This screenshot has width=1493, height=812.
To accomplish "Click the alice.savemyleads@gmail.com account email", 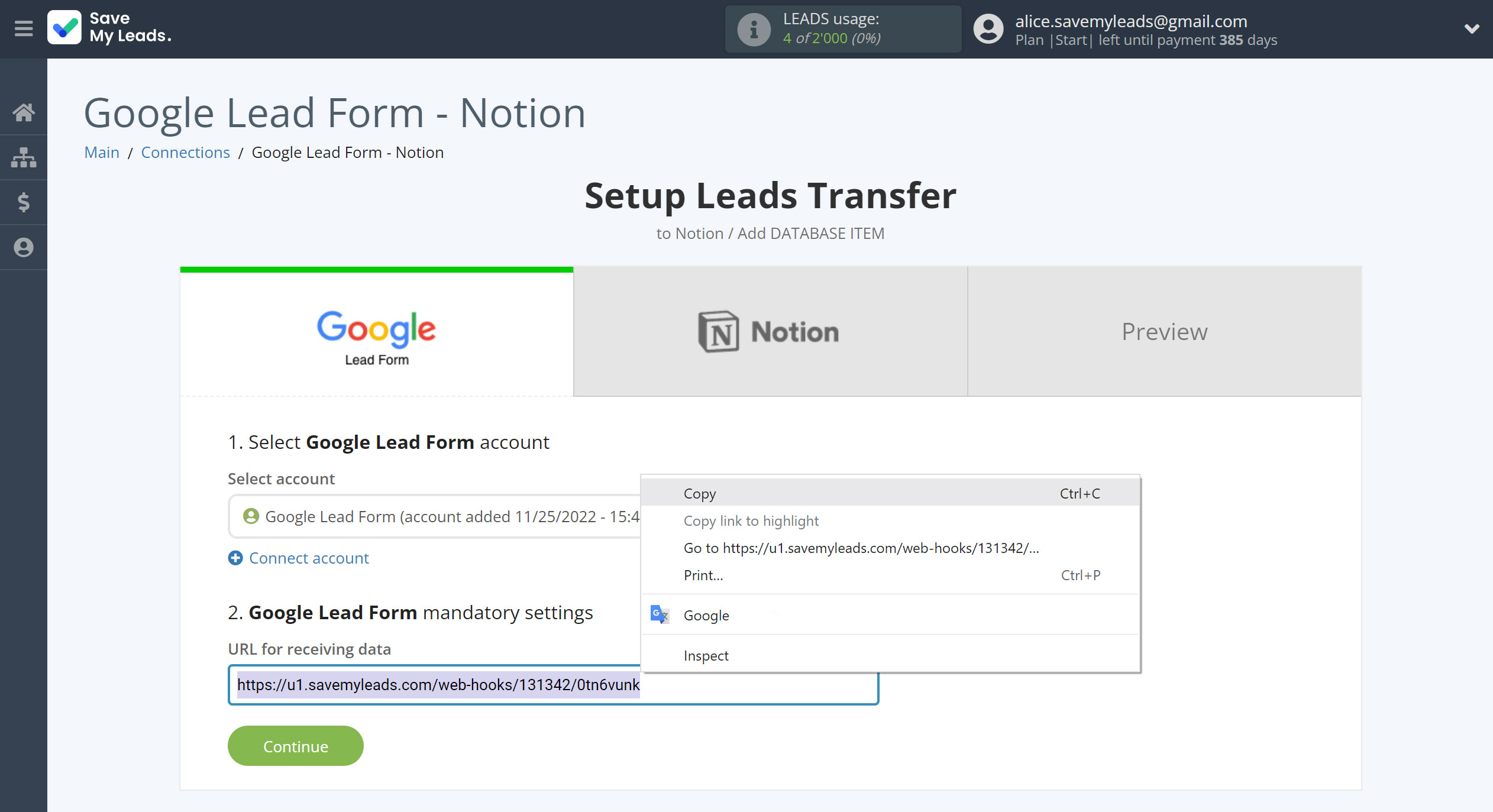I will click(x=1131, y=21).
